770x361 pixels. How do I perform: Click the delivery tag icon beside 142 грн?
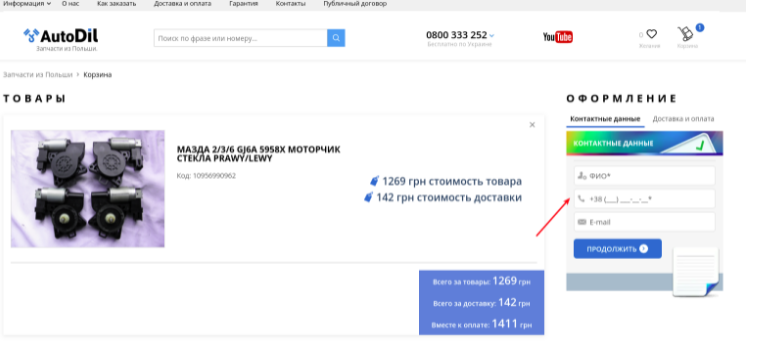pyautogui.click(x=368, y=197)
